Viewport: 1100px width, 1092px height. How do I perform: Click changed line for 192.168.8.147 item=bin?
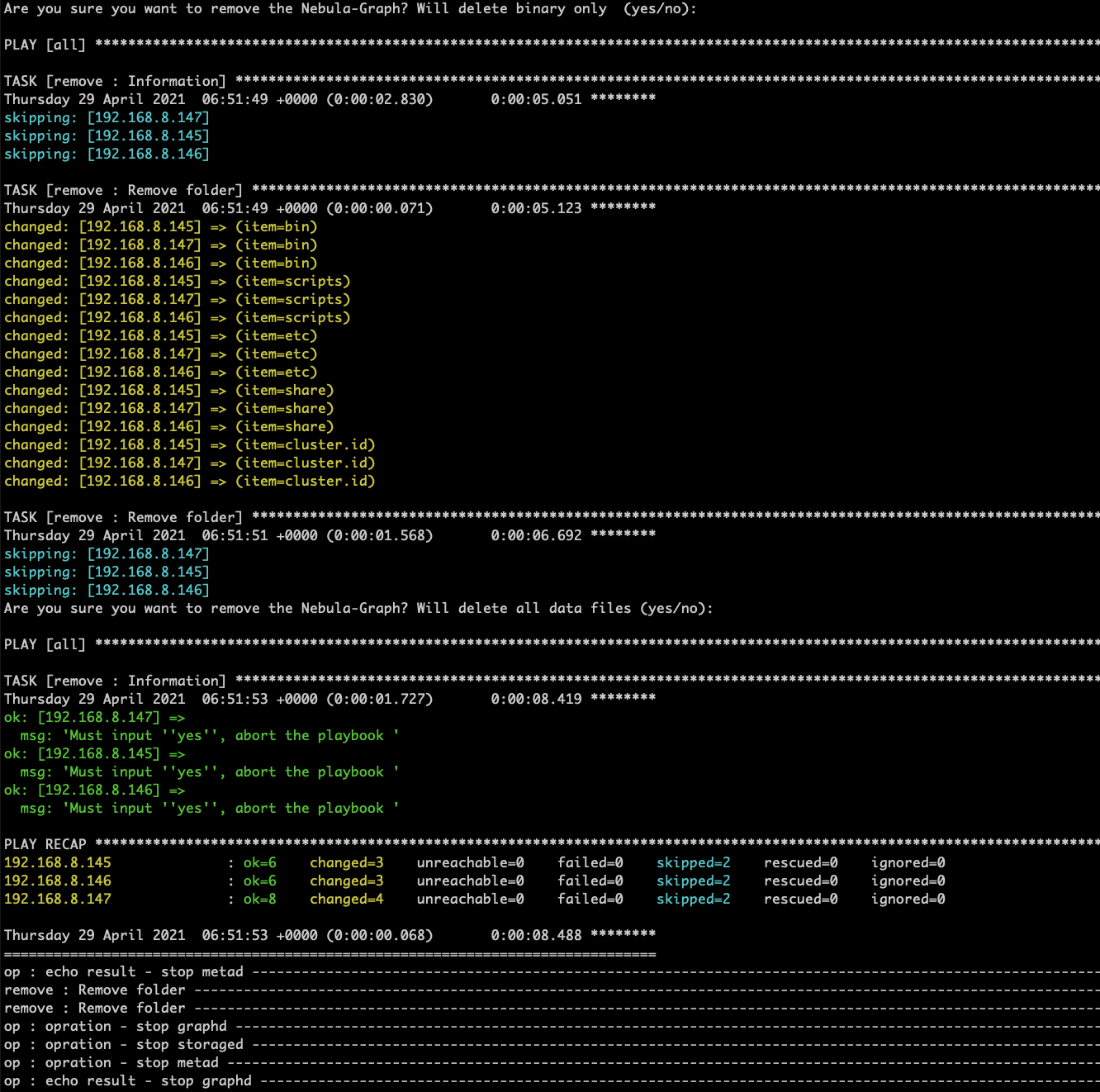point(161,245)
